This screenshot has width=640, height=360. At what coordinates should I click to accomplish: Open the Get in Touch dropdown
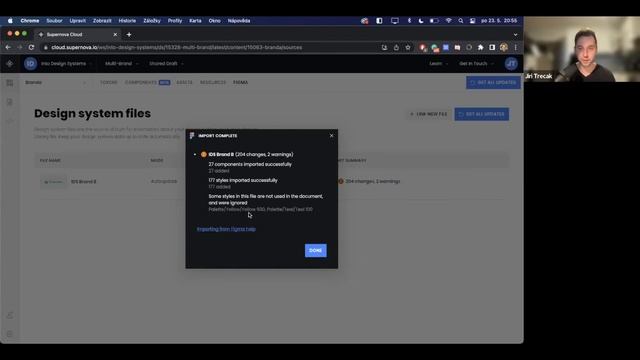tap(476, 64)
